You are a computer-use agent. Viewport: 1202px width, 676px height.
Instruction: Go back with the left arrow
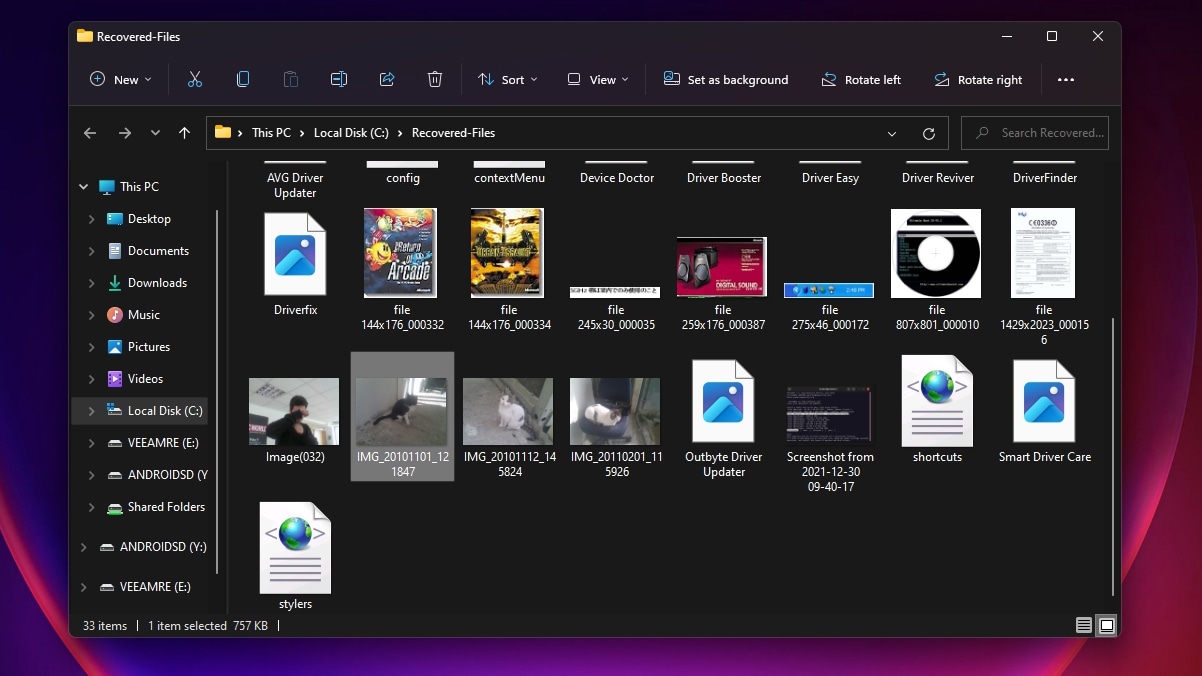click(90, 133)
